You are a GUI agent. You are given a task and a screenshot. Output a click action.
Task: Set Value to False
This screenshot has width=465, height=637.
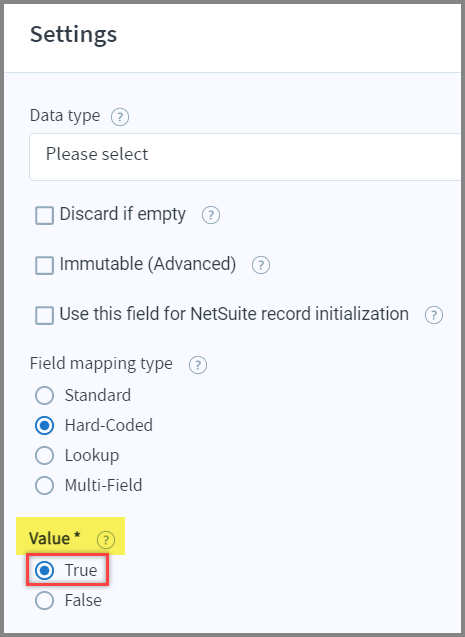click(44, 600)
